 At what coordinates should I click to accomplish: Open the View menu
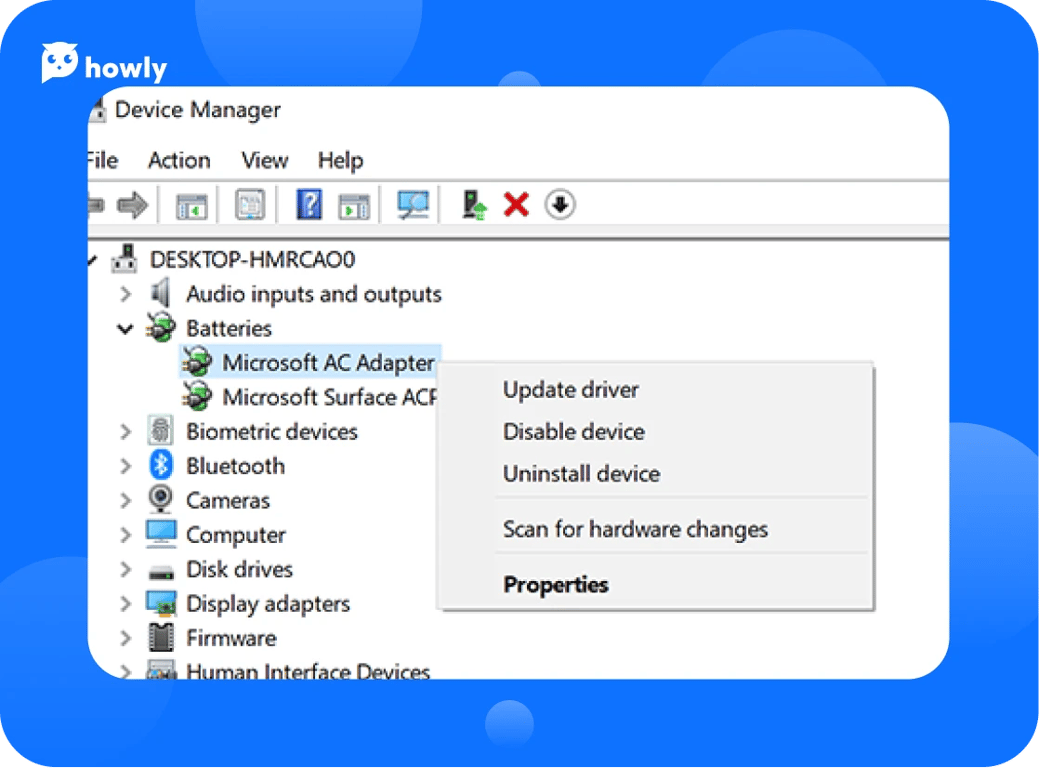tap(263, 160)
